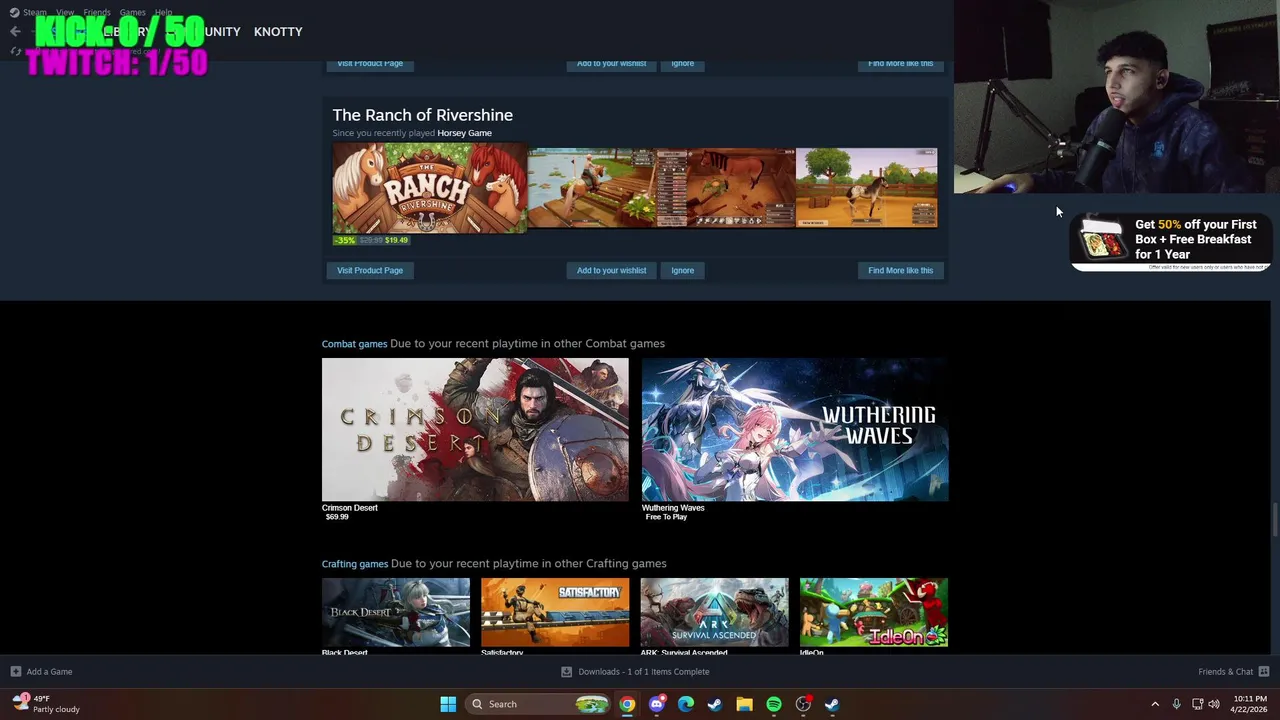The width and height of the screenshot is (1280, 720).
Task: Open the Help menu
Action: tap(163, 13)
